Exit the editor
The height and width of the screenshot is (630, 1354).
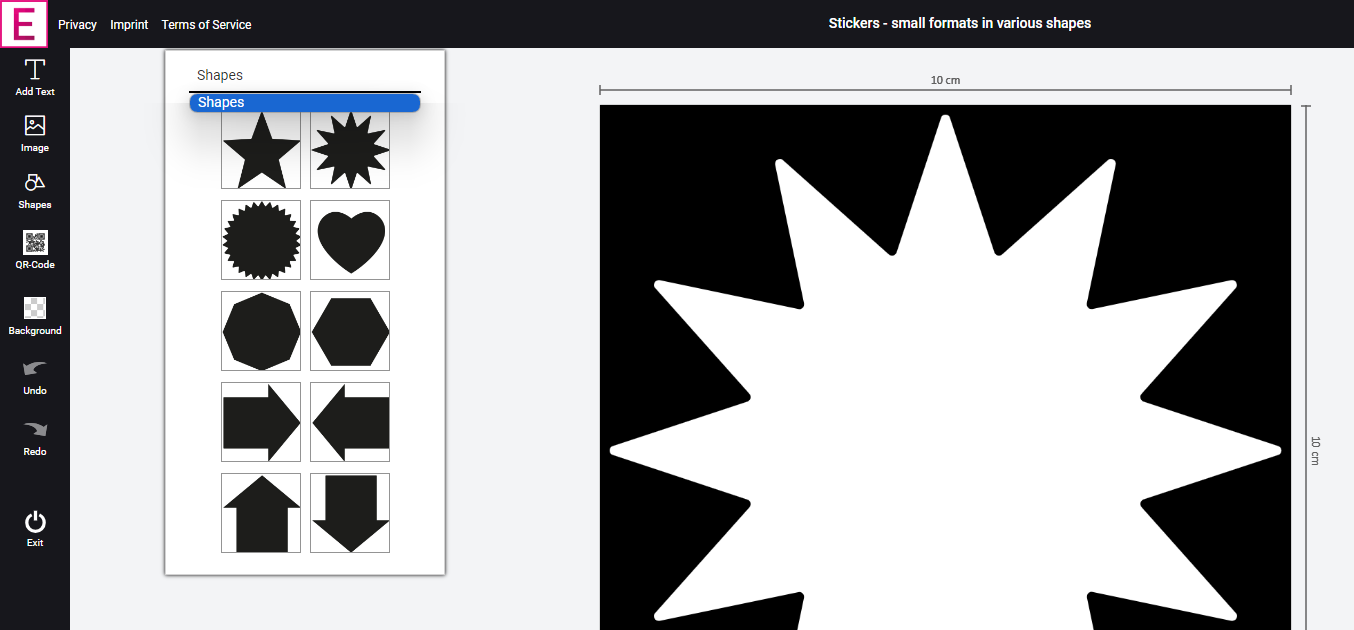pyautogui.click(x=35, y=529)
